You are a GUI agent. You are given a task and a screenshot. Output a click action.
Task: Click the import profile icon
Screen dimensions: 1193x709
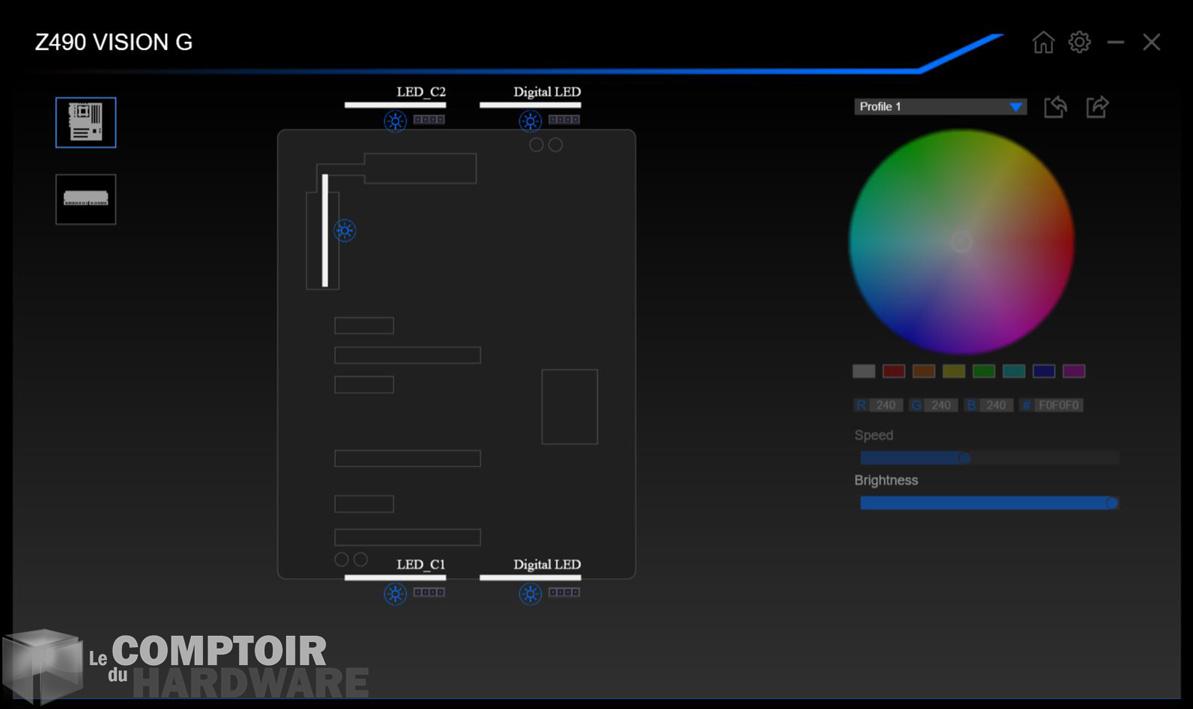(x=1055, y=107)
